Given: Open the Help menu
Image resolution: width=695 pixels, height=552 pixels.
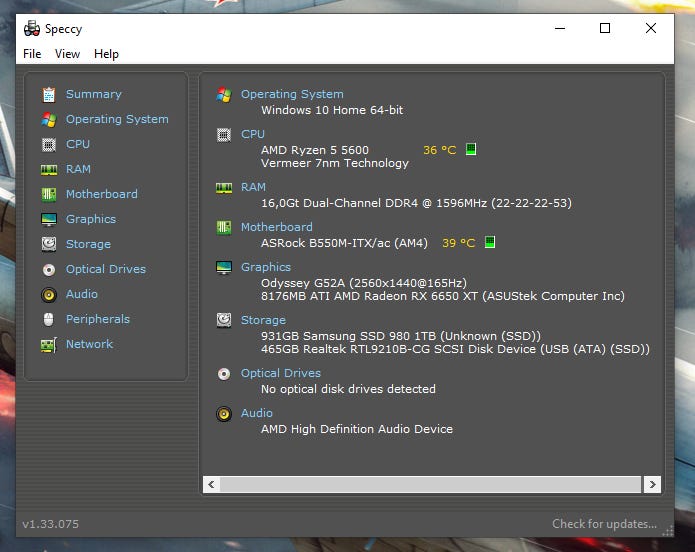Looking at the screenshot, I should (106, 54).
